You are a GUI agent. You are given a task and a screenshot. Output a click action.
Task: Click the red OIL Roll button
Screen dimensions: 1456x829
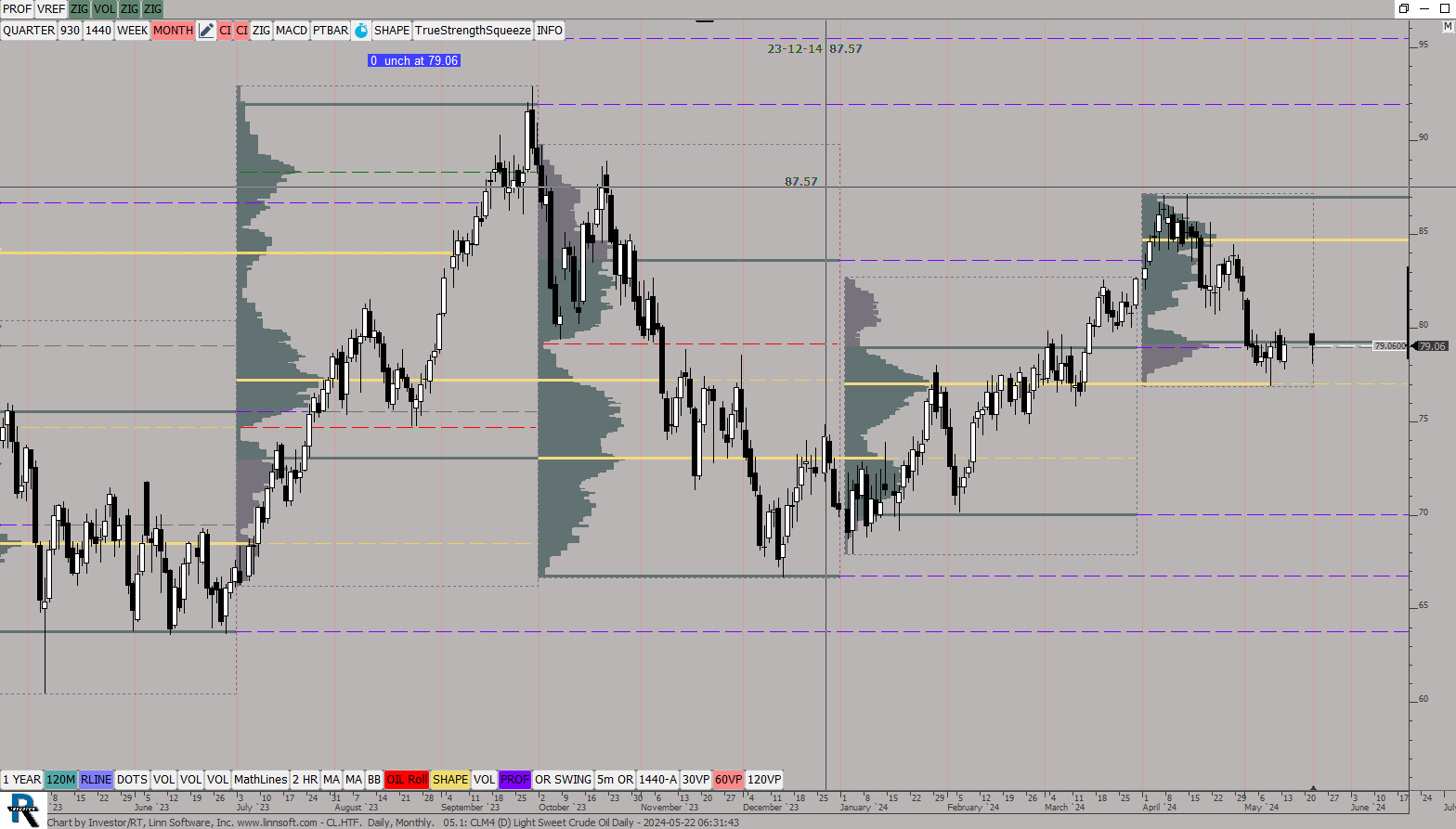407,780
